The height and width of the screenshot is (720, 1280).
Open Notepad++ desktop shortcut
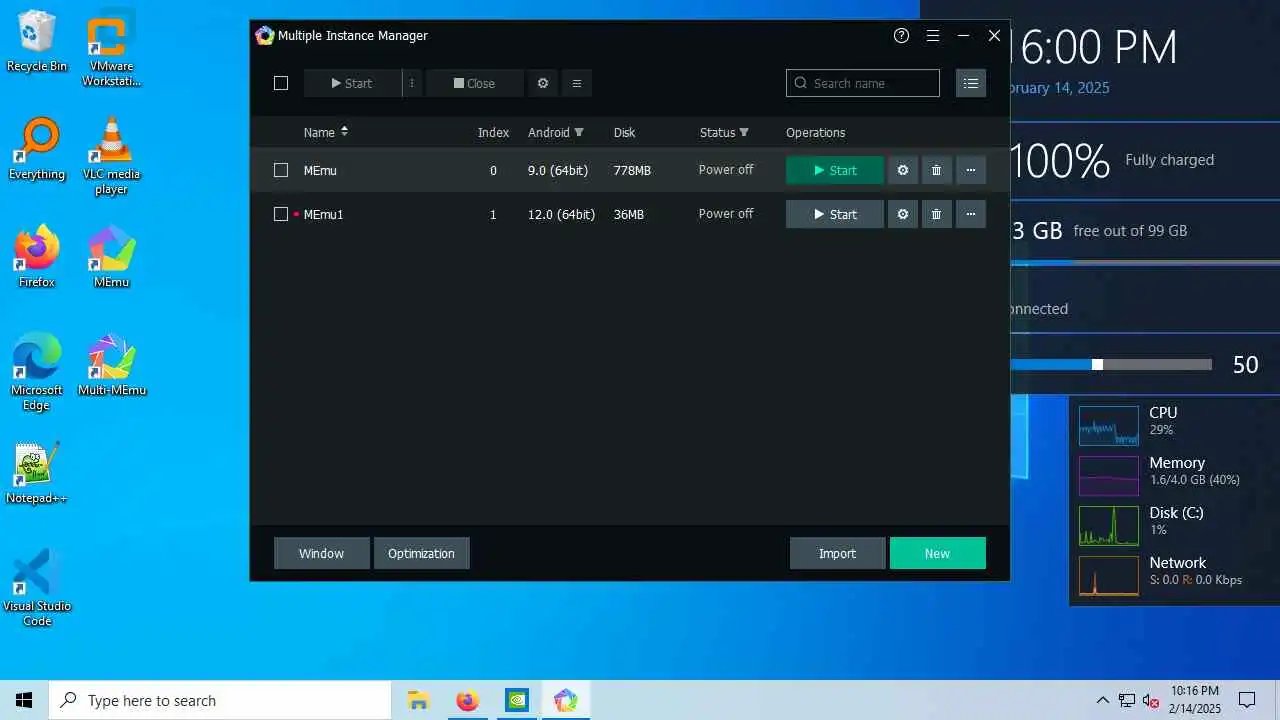(x=37, y=473)
